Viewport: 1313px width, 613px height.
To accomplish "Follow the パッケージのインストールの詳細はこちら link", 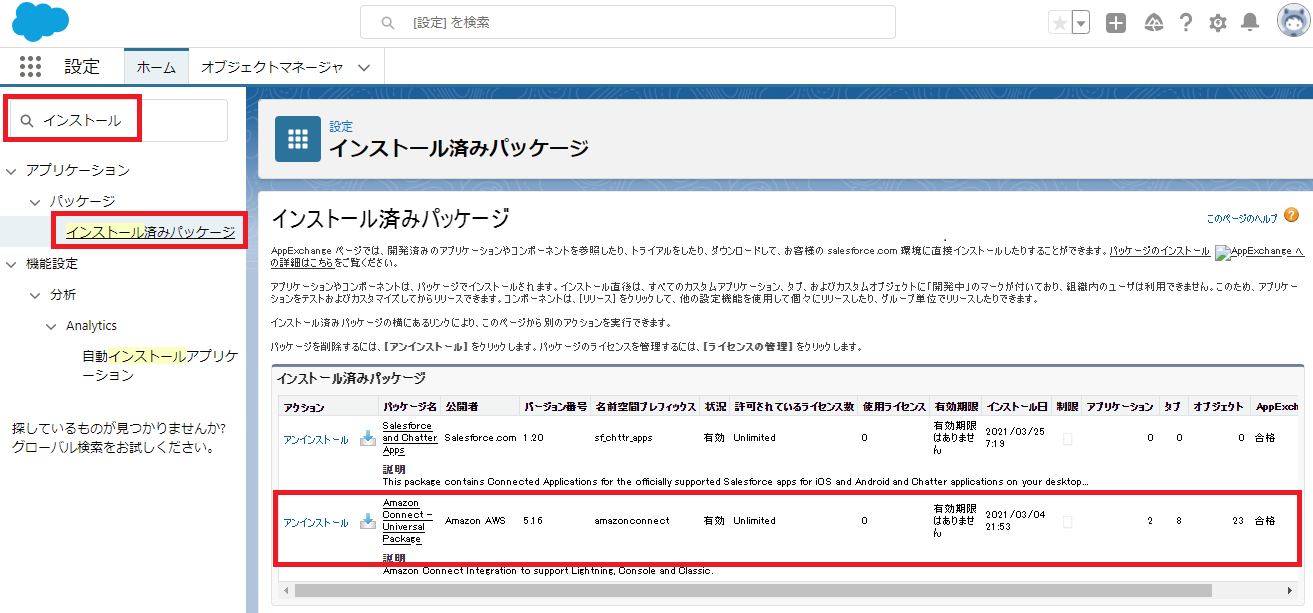I will coord(1159,250).
